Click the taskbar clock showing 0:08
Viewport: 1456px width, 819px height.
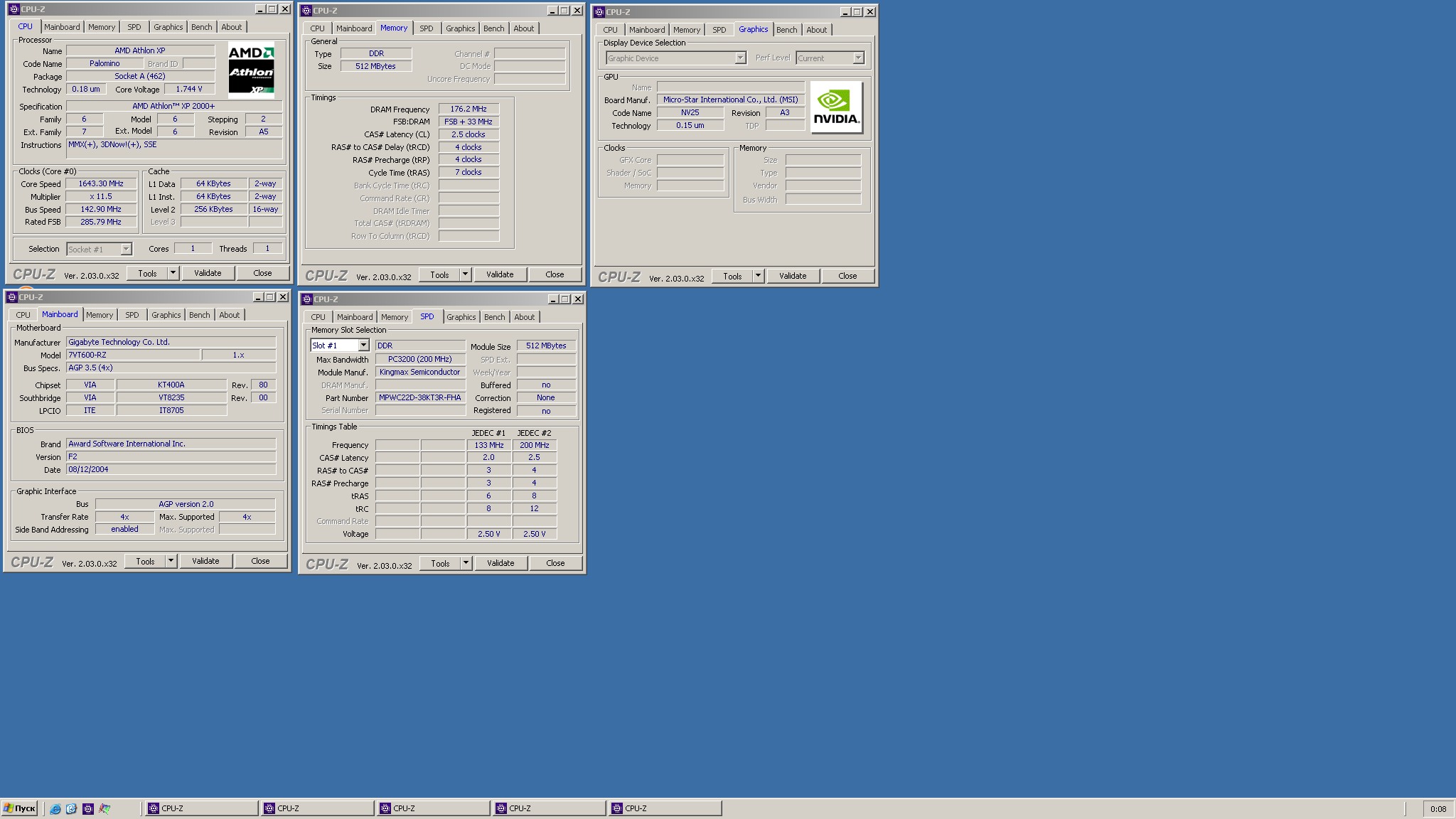coord(1438,809)
